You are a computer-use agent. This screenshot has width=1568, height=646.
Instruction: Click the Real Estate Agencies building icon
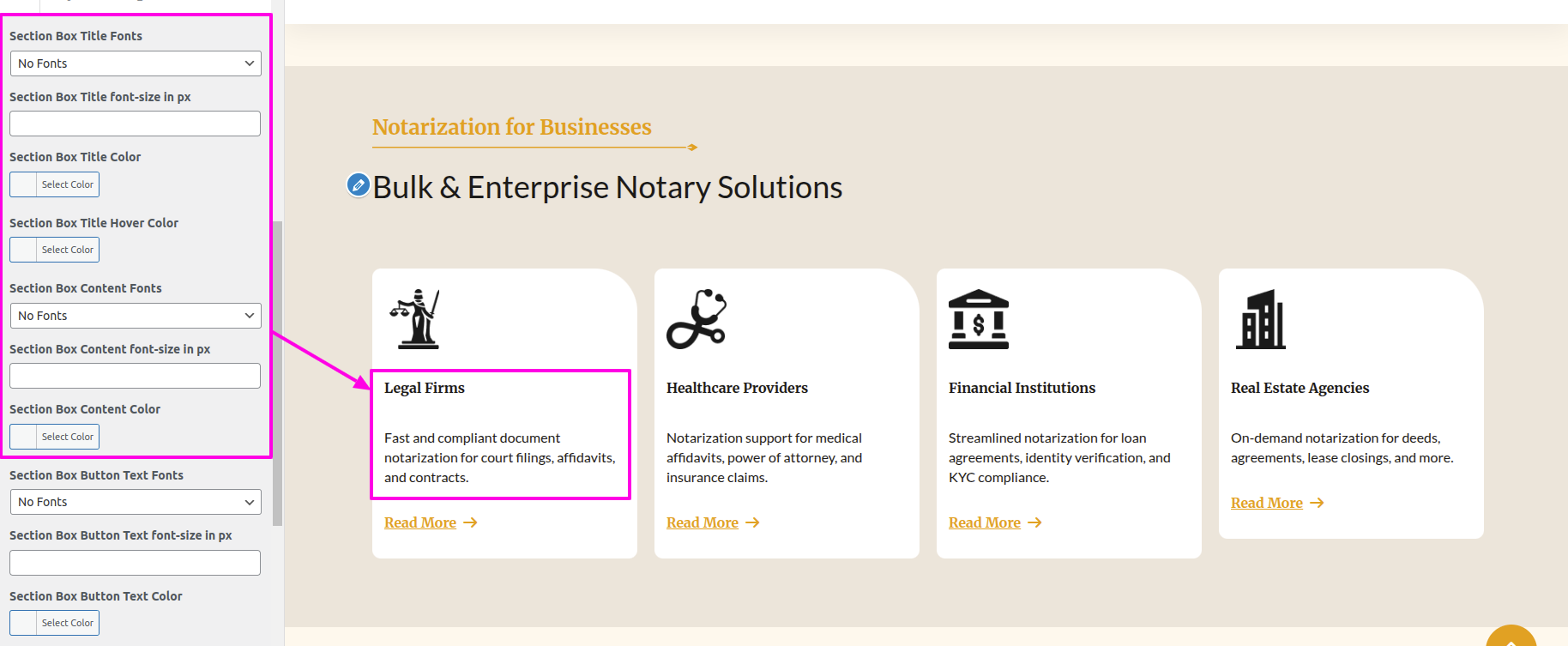tap(1260, 318)
